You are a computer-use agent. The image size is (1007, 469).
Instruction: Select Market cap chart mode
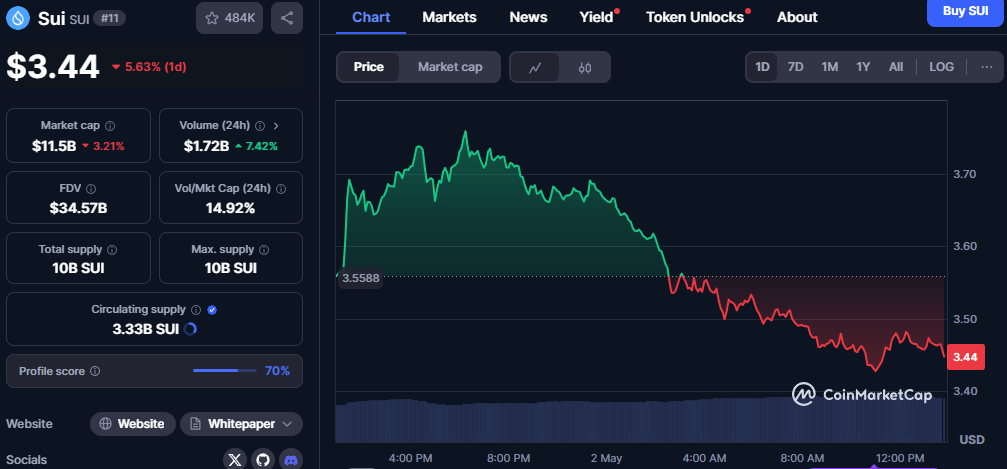pos(450,67)
